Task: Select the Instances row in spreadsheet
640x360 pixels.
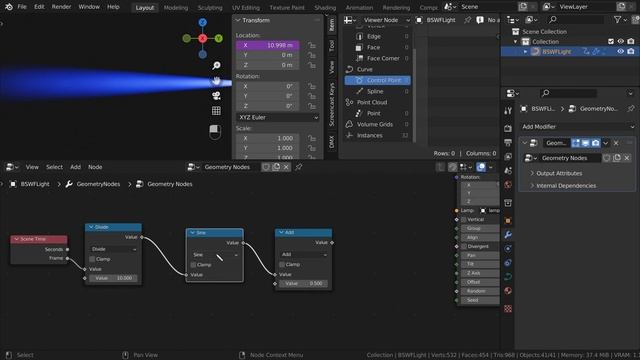Action: (378, 136)
